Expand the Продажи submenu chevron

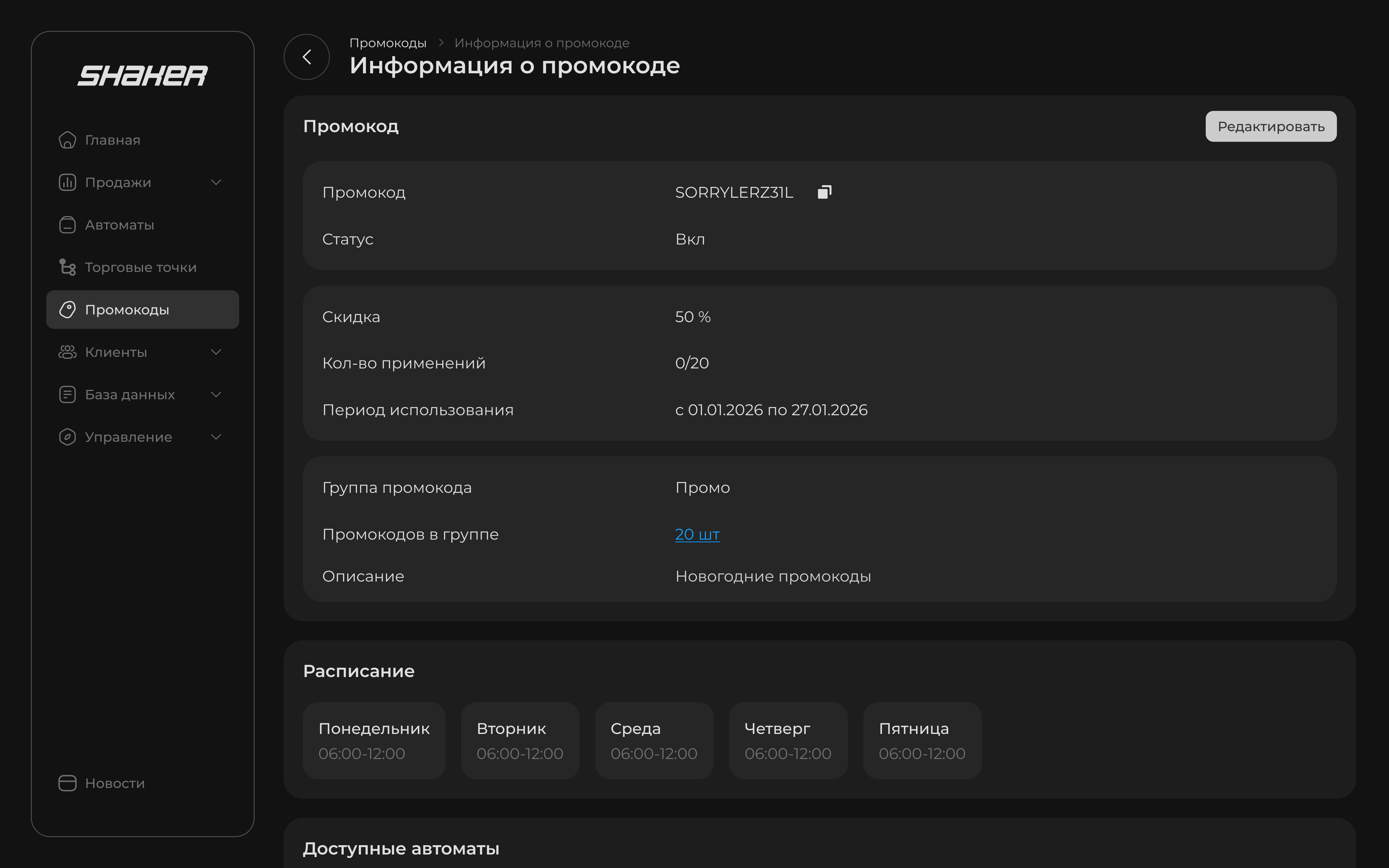(216, 183)
